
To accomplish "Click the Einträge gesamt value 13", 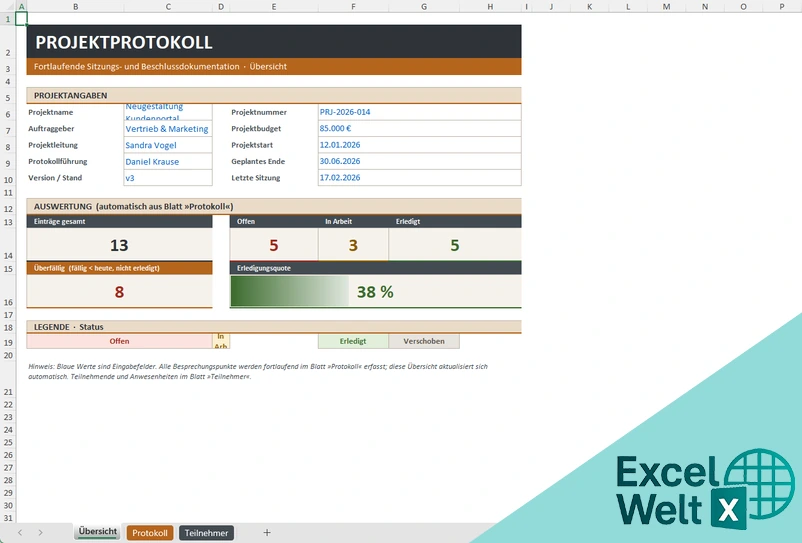I will pyautogui.click(x=119, y=245).
